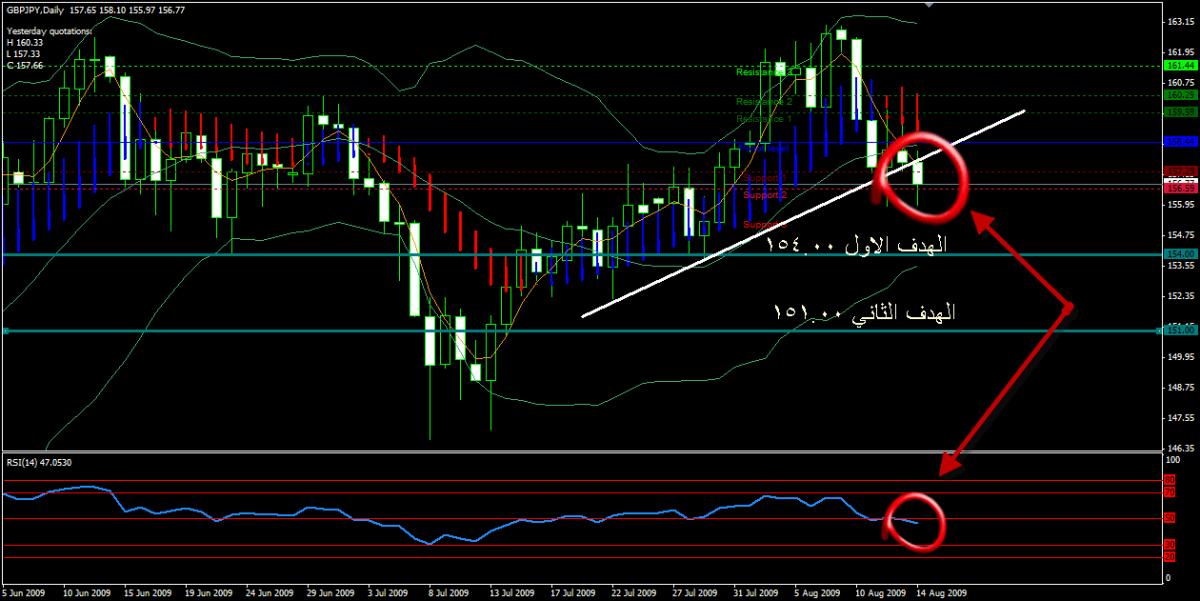
Task: Click the 154.75 value on price scale
Action: tap(1182, 235)
